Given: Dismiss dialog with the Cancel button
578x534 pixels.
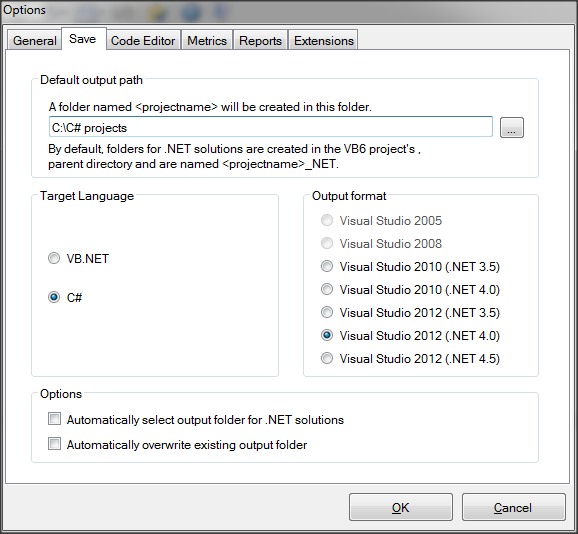Looking at the screenshot, I should 513,507.
